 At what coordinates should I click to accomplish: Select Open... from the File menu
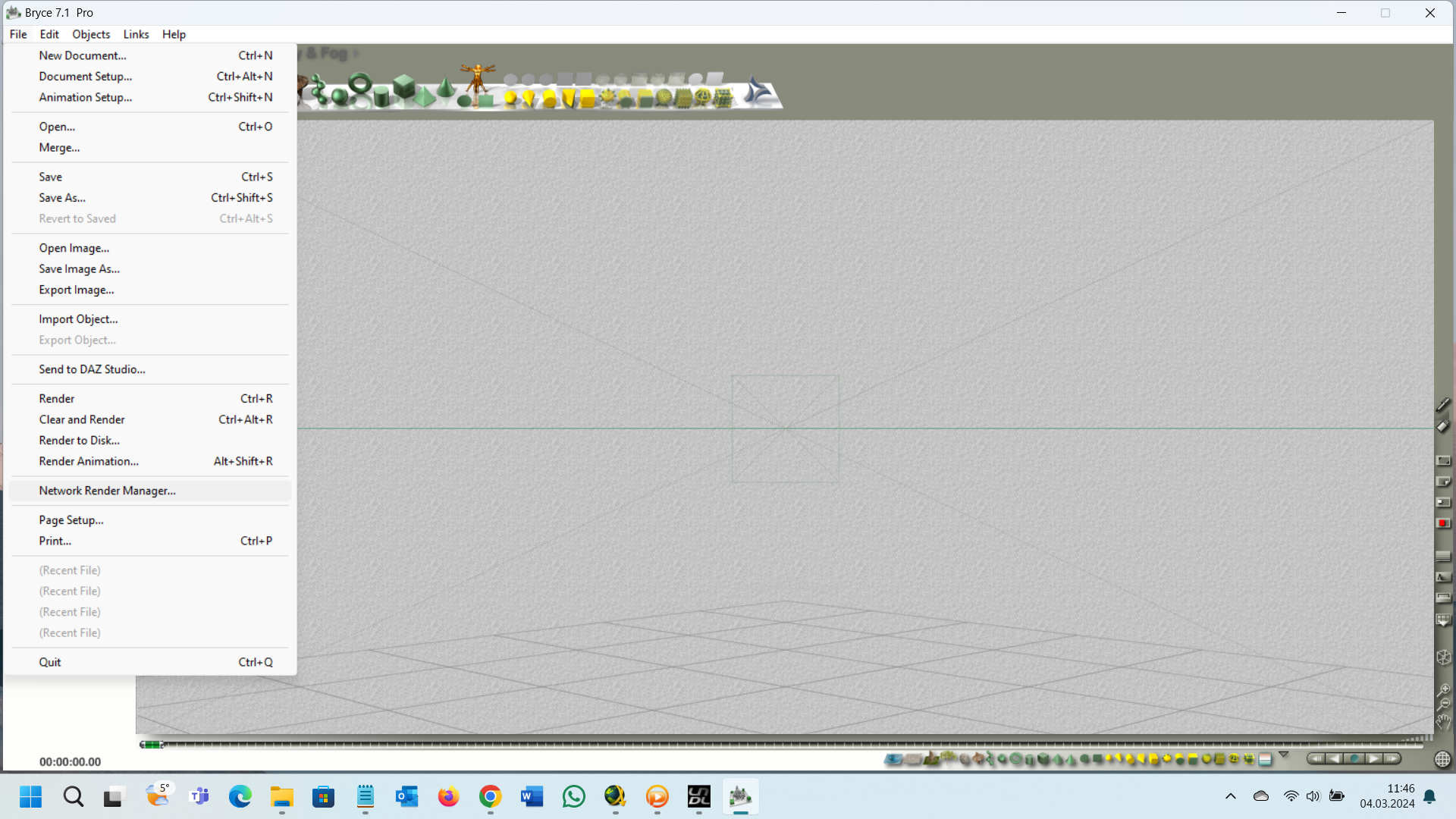pyautogui.click(x=150, y=127)
